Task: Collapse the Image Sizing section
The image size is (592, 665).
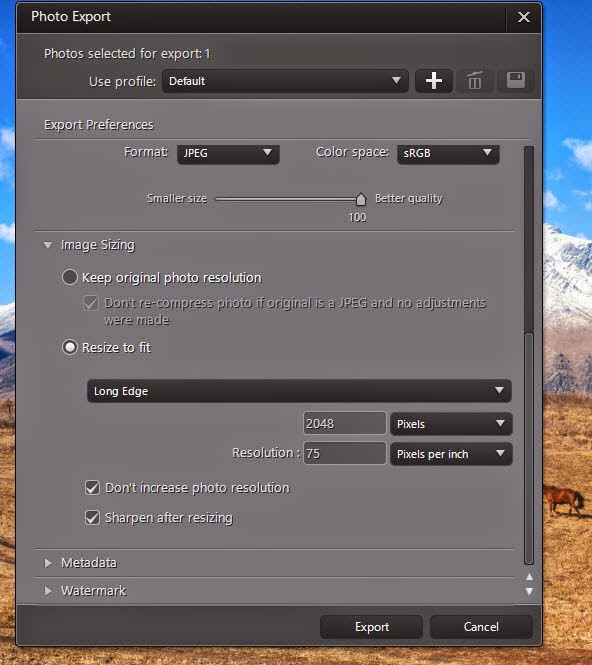Action: pyautogui.click(x=48, y=245)
